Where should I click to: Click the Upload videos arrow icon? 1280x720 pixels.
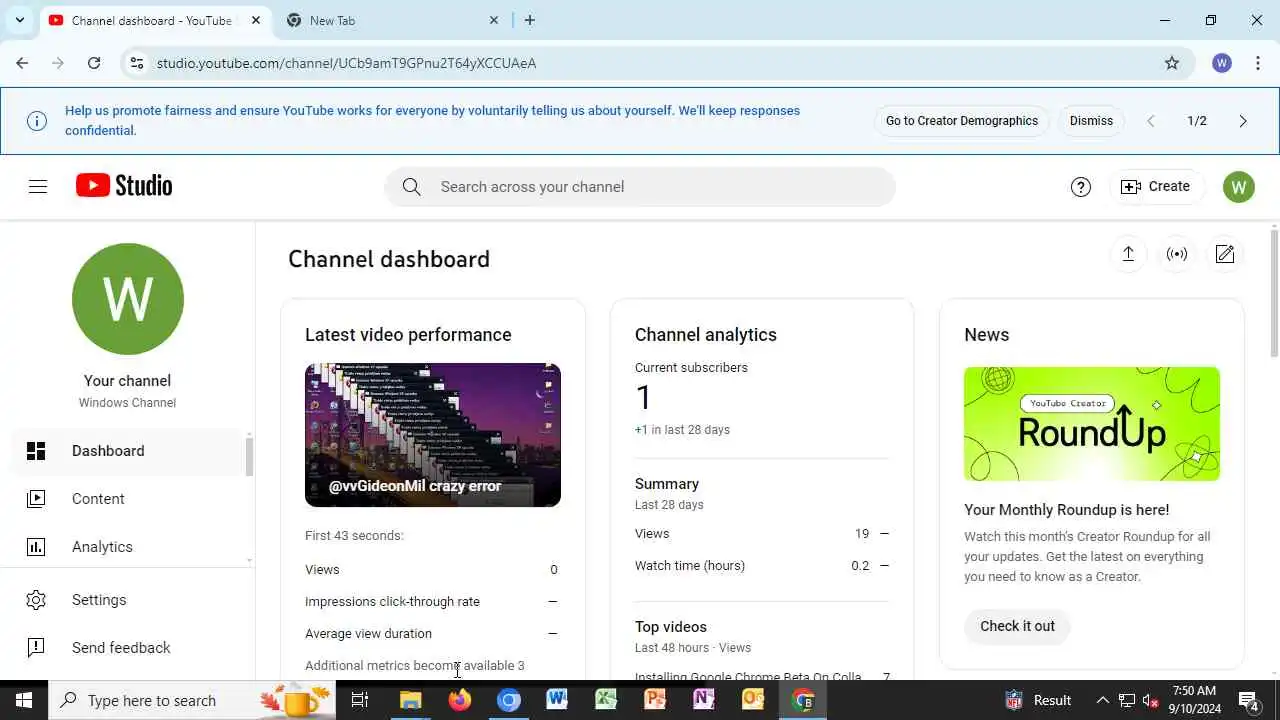point(1128,254)
